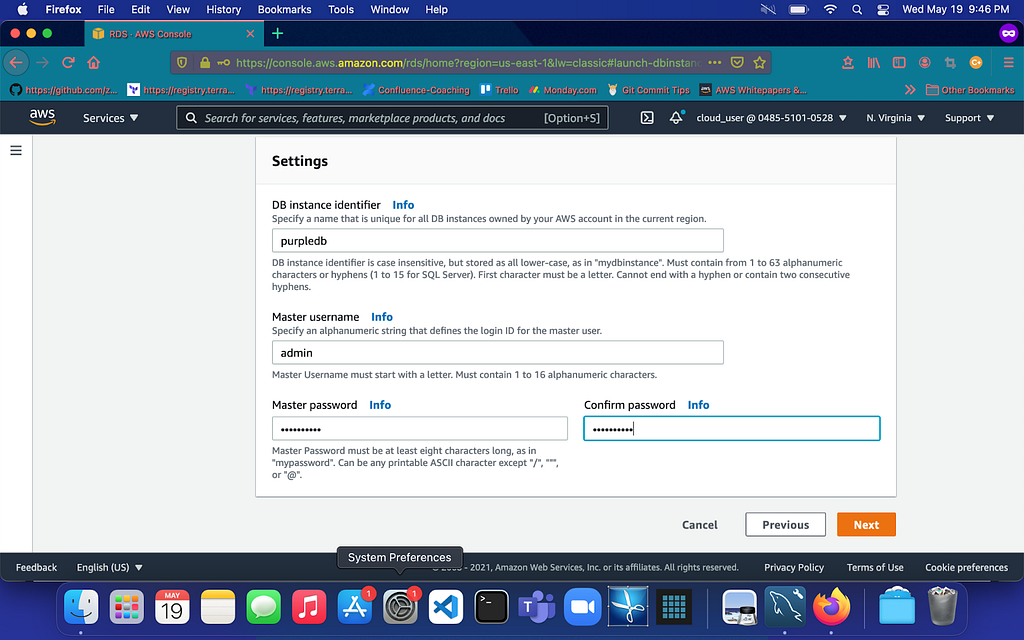Viewport: 1024px width, 640px height.
Task: Open Info link for DB instance identifier
Action: tap(403, 204)
